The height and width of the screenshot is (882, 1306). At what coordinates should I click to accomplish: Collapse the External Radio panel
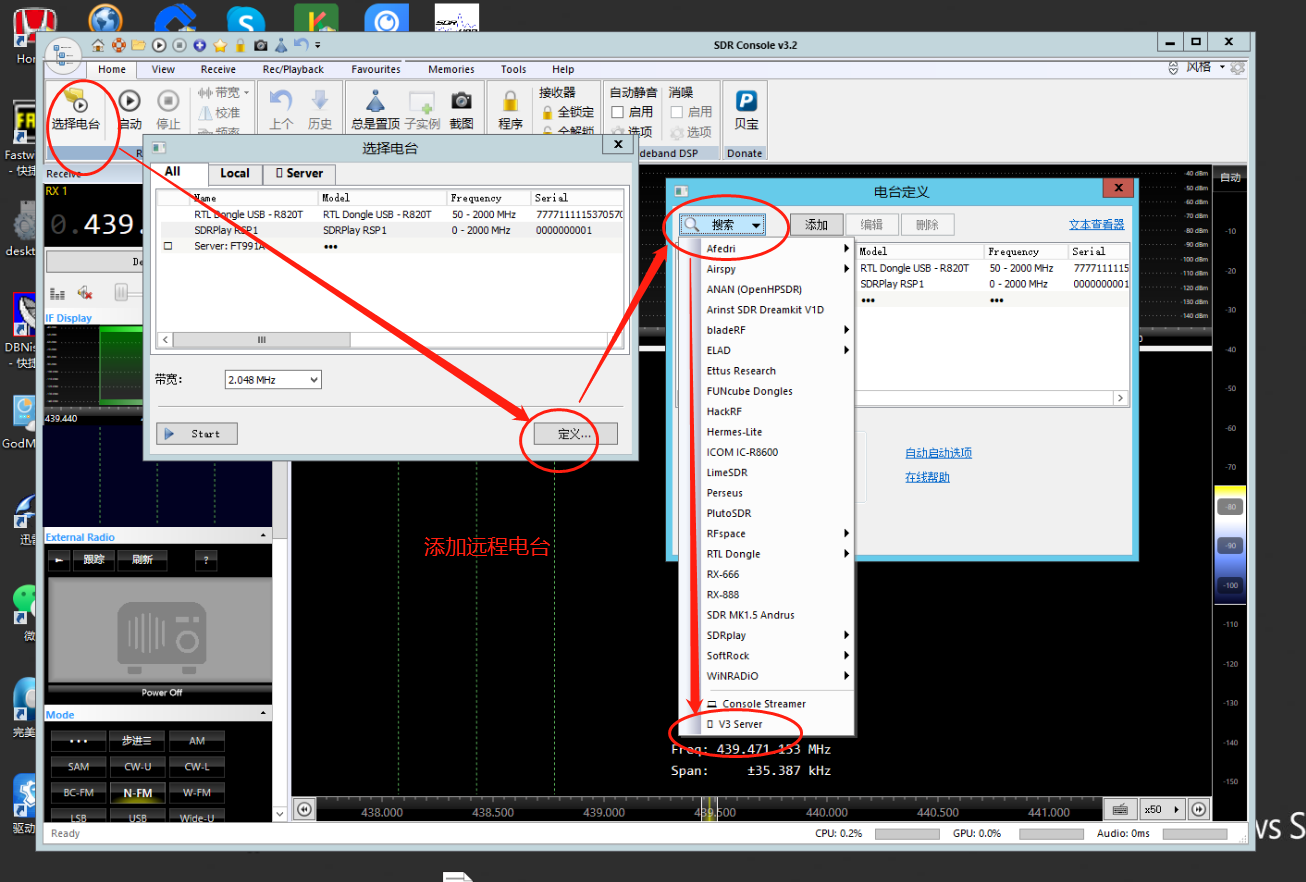(x=264, y=537)
